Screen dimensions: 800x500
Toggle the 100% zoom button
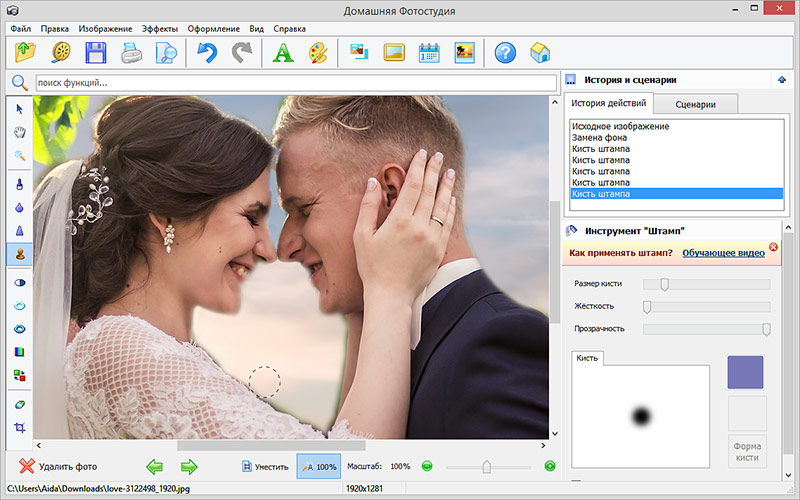(x=318, y=466)
